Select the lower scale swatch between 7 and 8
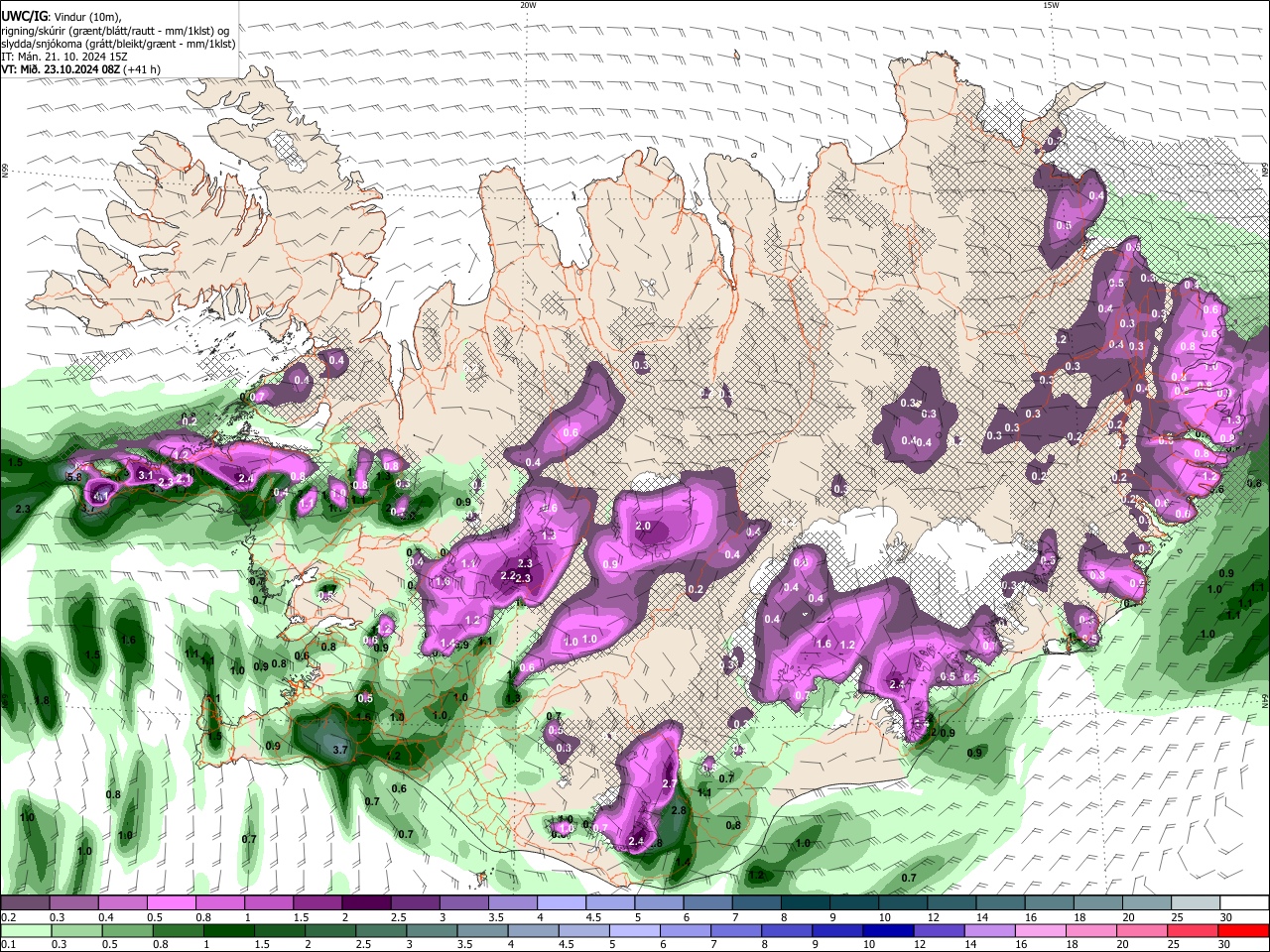 [x=739, y=931]
